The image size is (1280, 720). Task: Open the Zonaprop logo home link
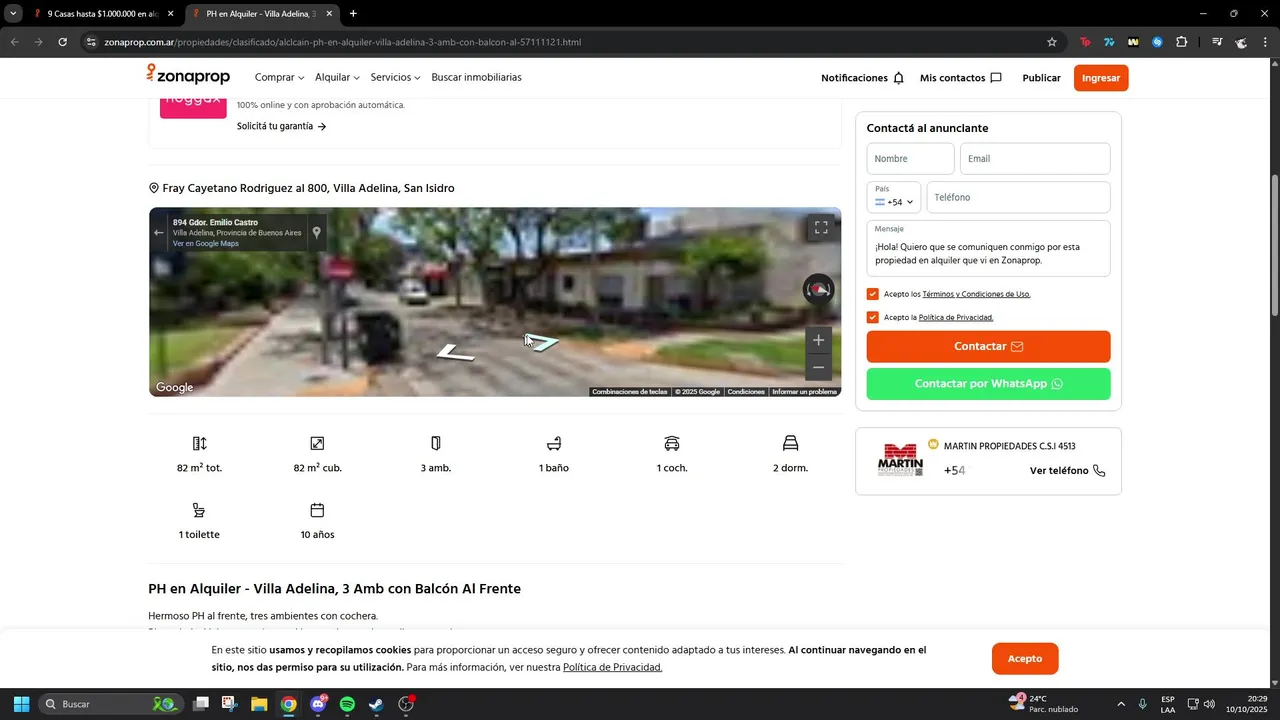click(188, 76)
